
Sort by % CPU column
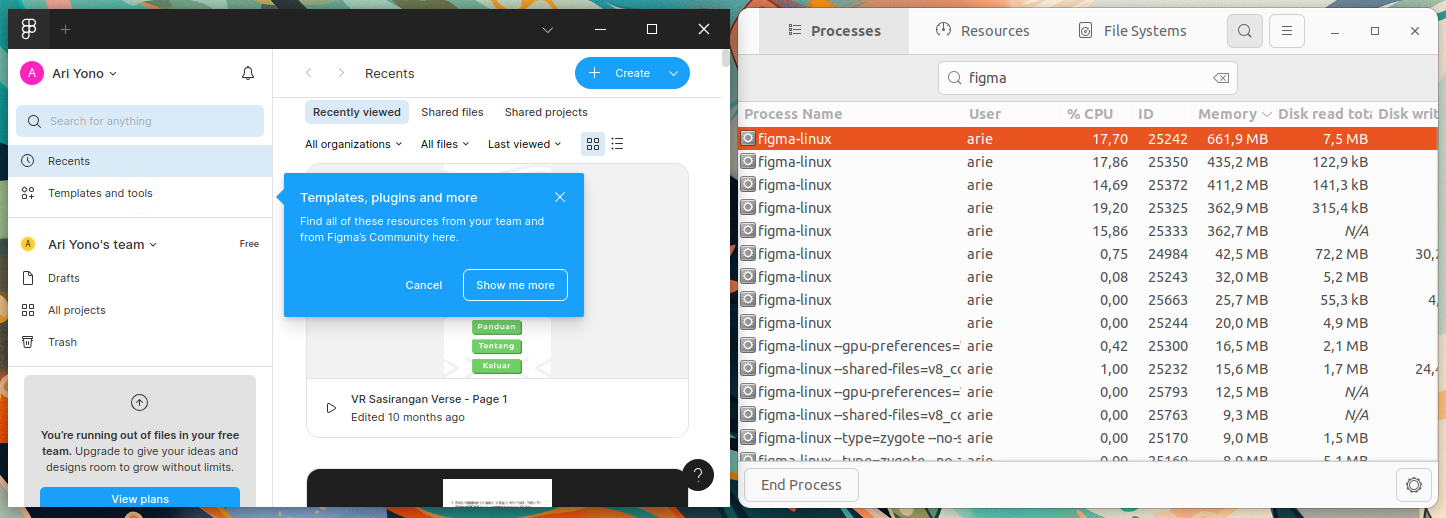pos(1090,114)
